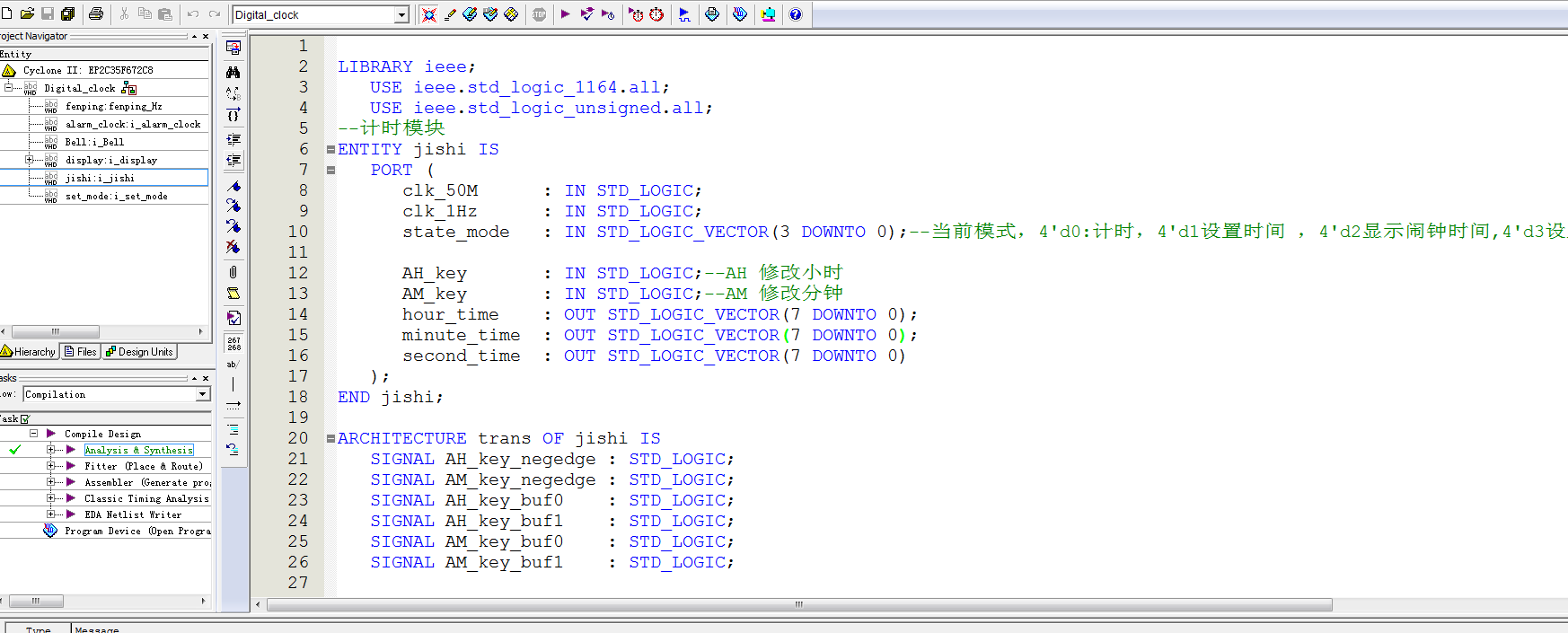The image size is (1568, 633).
Task: Toggle the Task column check icon
Action: [24, 419]
